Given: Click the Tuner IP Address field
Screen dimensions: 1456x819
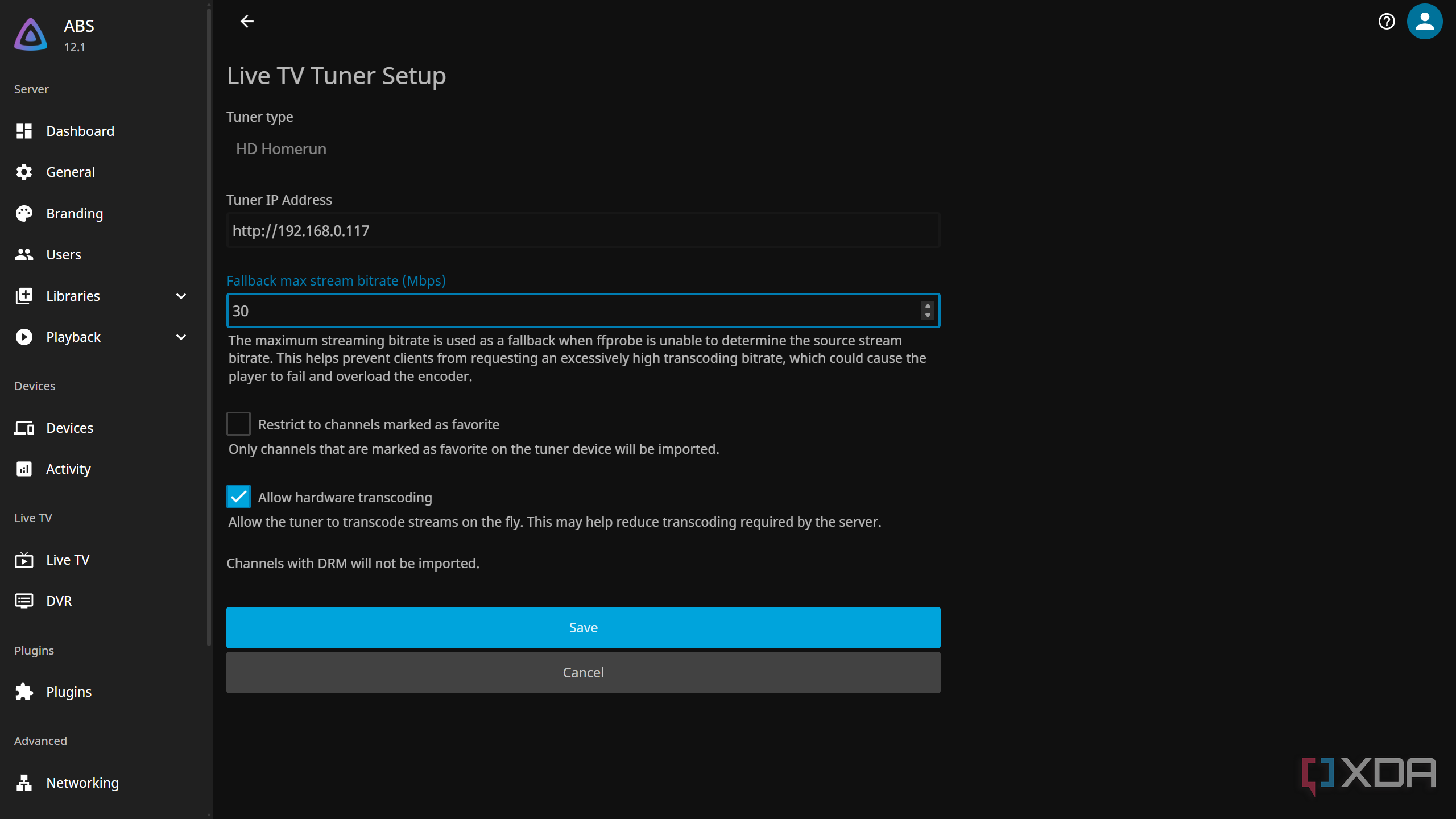Looking at the screenshot, I should click(x=583, y=230).
